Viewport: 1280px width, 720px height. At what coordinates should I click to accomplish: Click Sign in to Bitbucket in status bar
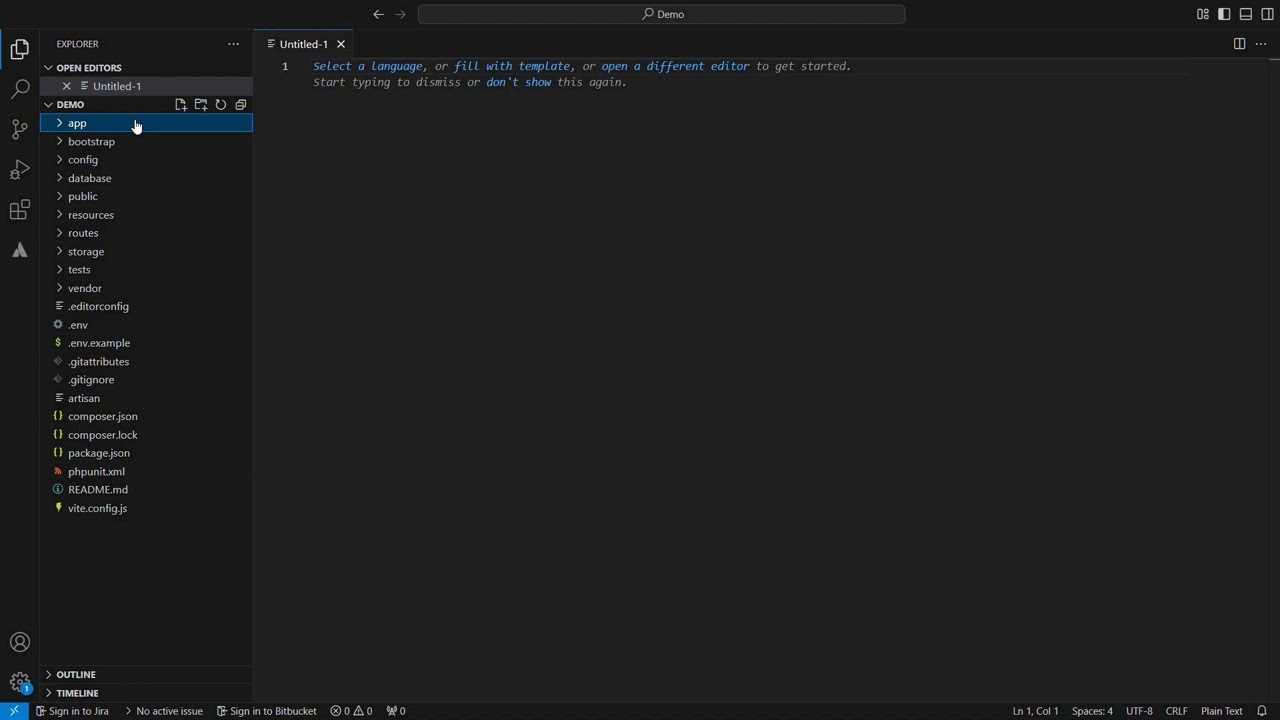pos(266,711)
